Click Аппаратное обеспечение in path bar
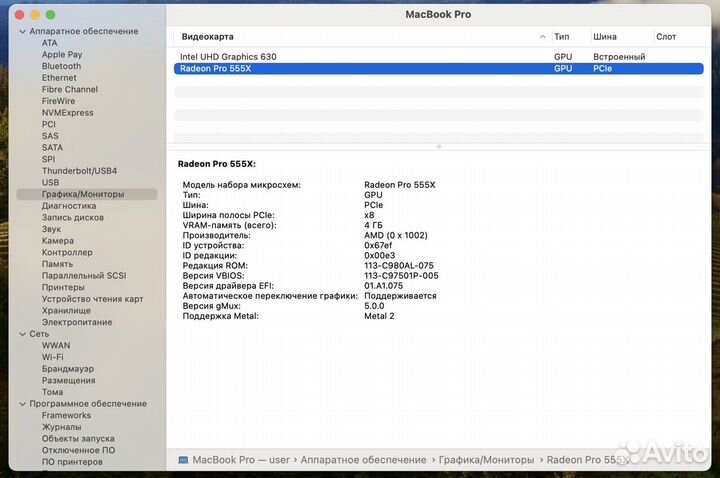 point(363,460)
